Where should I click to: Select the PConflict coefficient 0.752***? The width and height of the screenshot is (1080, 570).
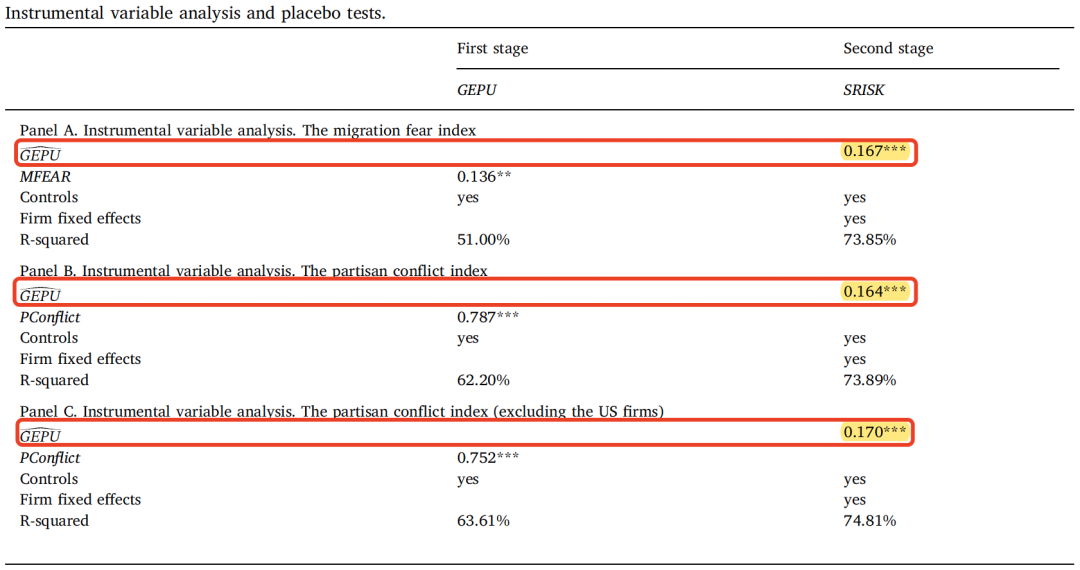pos(488,458)
